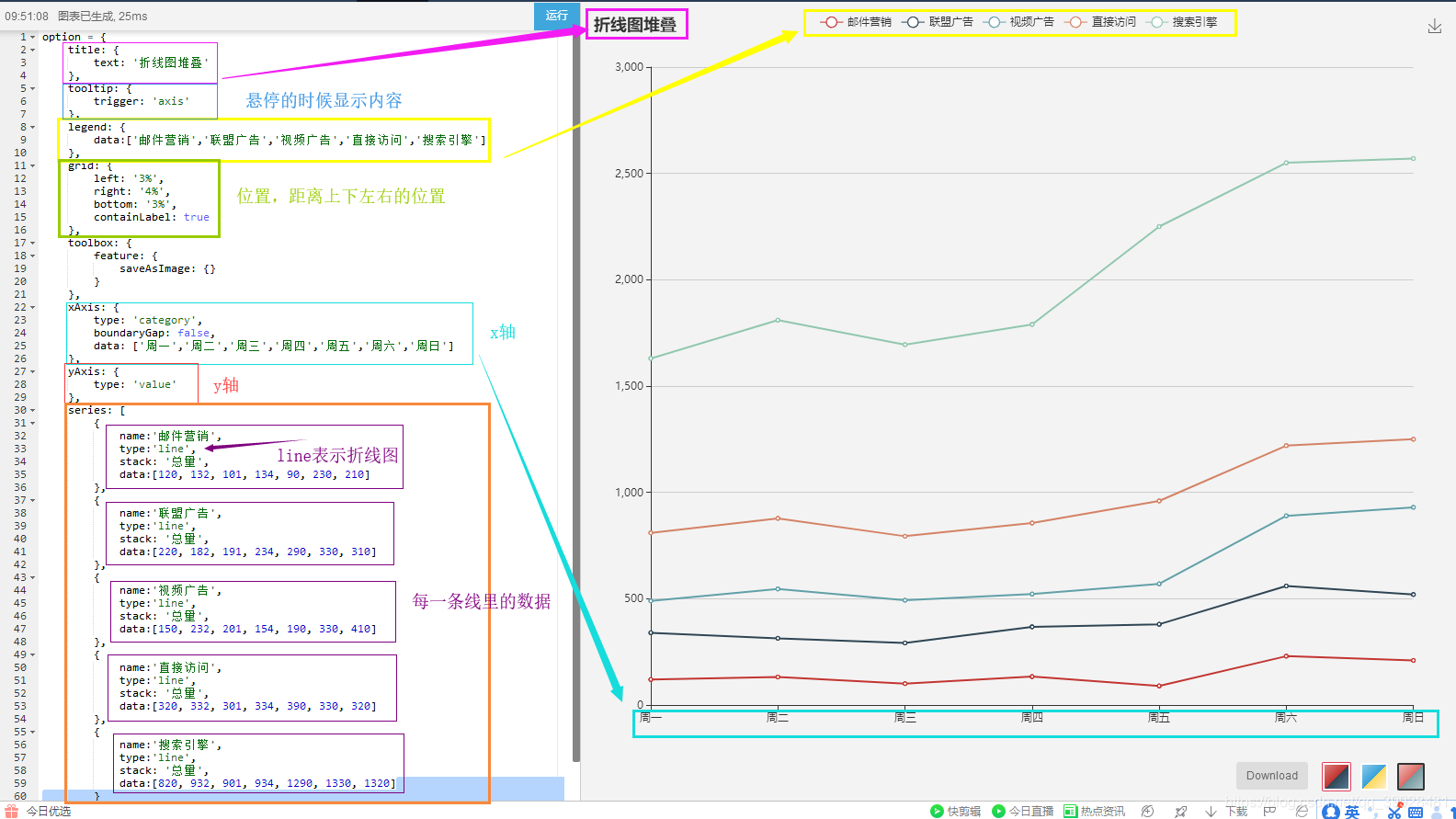Click the containLabel: true code line
This screenshot has width=1456, height=819.
[152, 218]
